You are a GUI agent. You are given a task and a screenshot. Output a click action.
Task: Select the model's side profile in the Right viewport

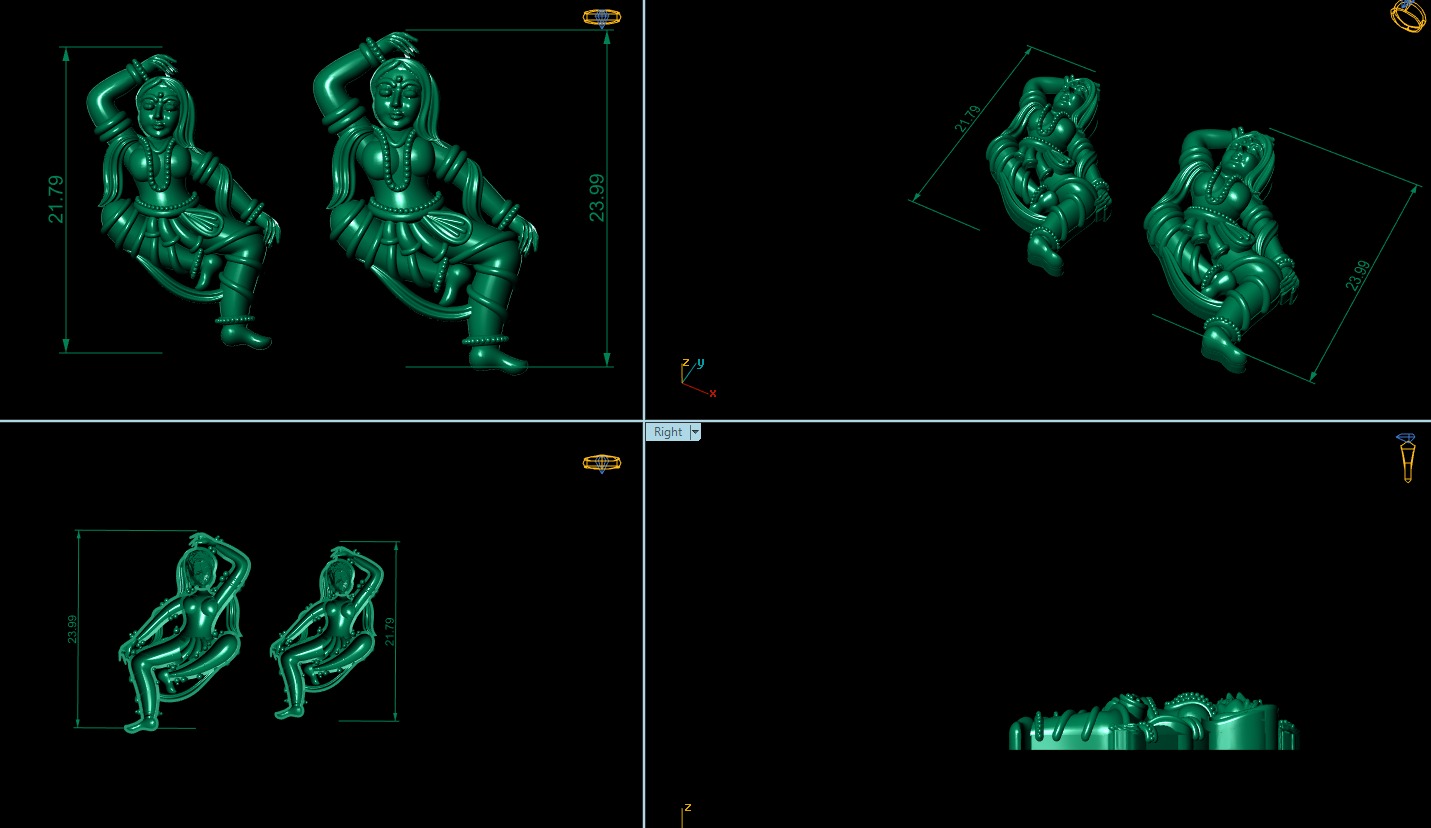tap(1152, 723)
